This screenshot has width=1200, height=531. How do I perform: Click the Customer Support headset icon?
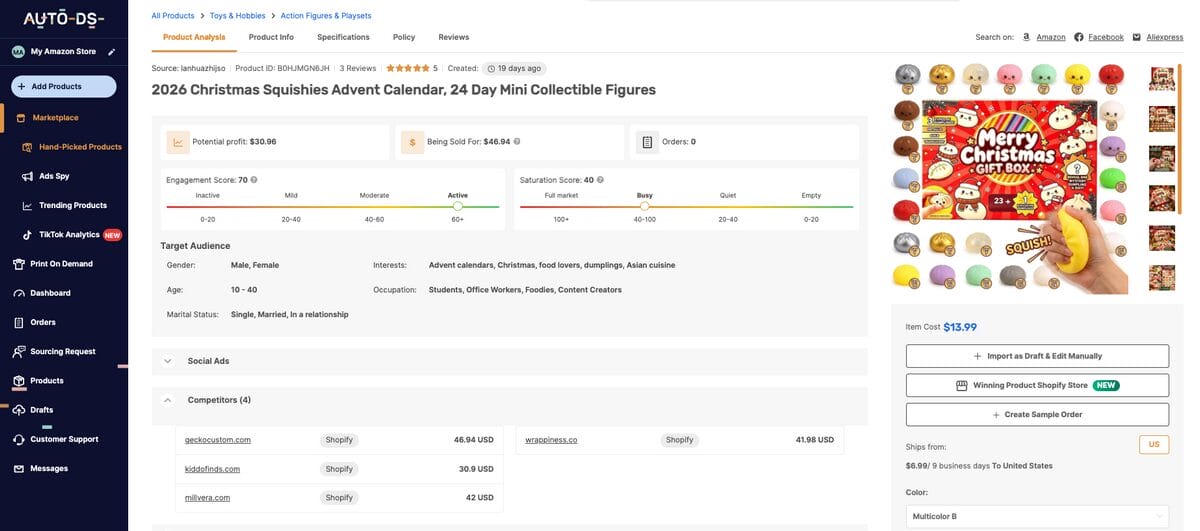(20, 439)
